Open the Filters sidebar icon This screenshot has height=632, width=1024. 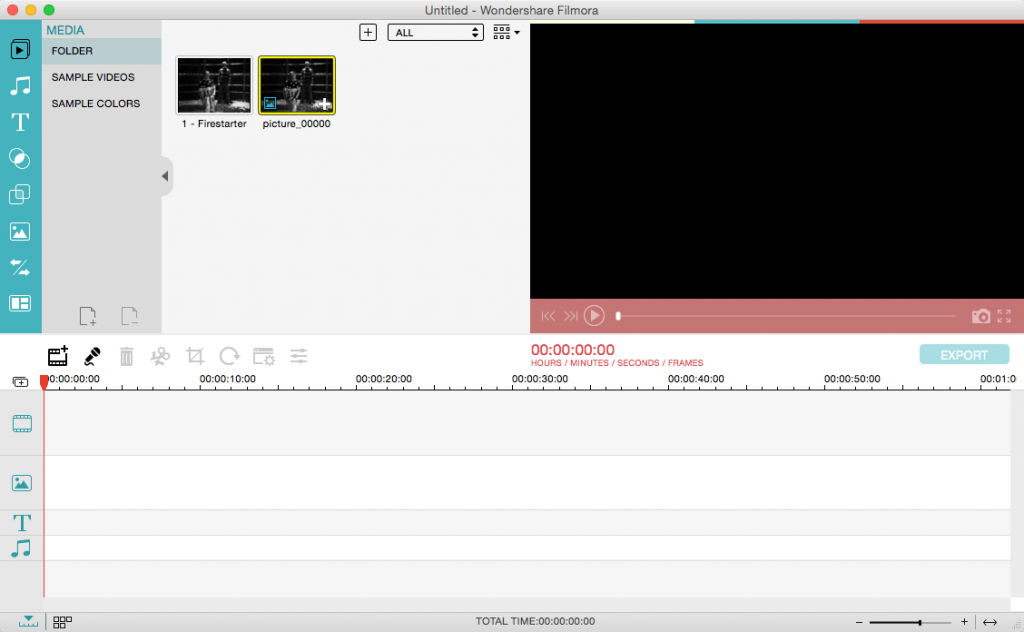tap(20, 158)
